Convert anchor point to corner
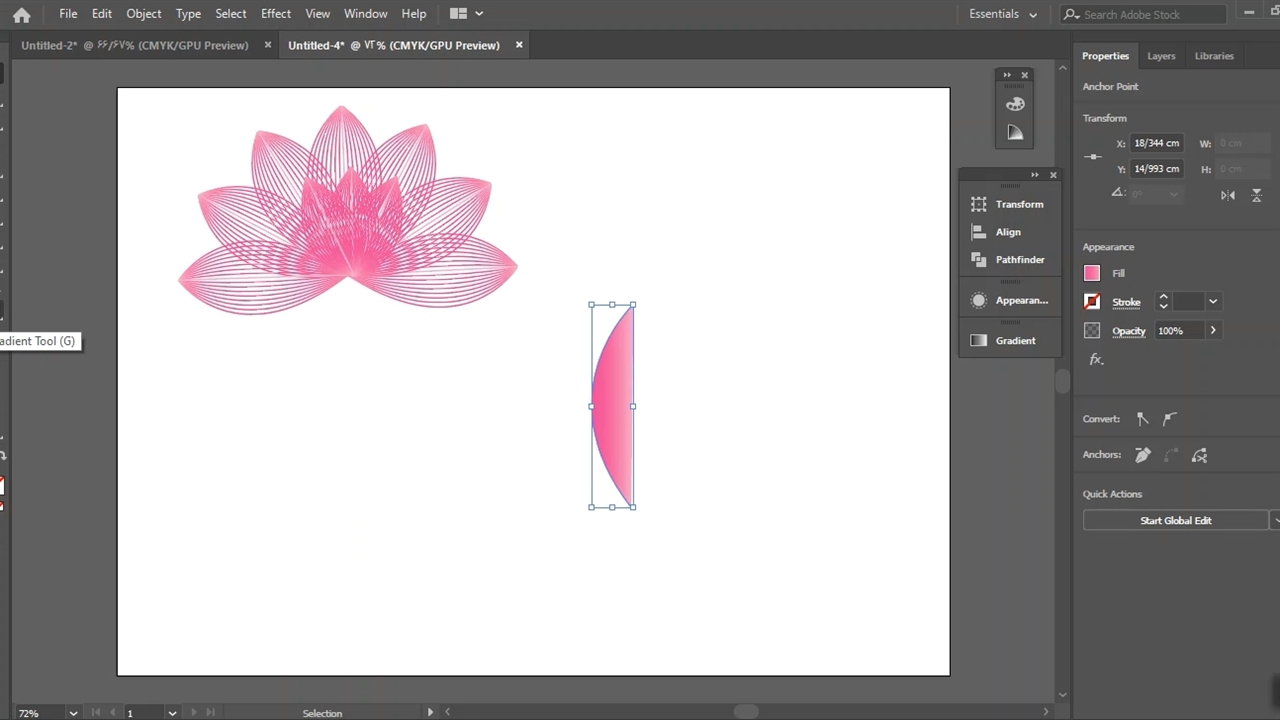The width and height of the screenshot is (1280, 720). [x=1142, y=419]
